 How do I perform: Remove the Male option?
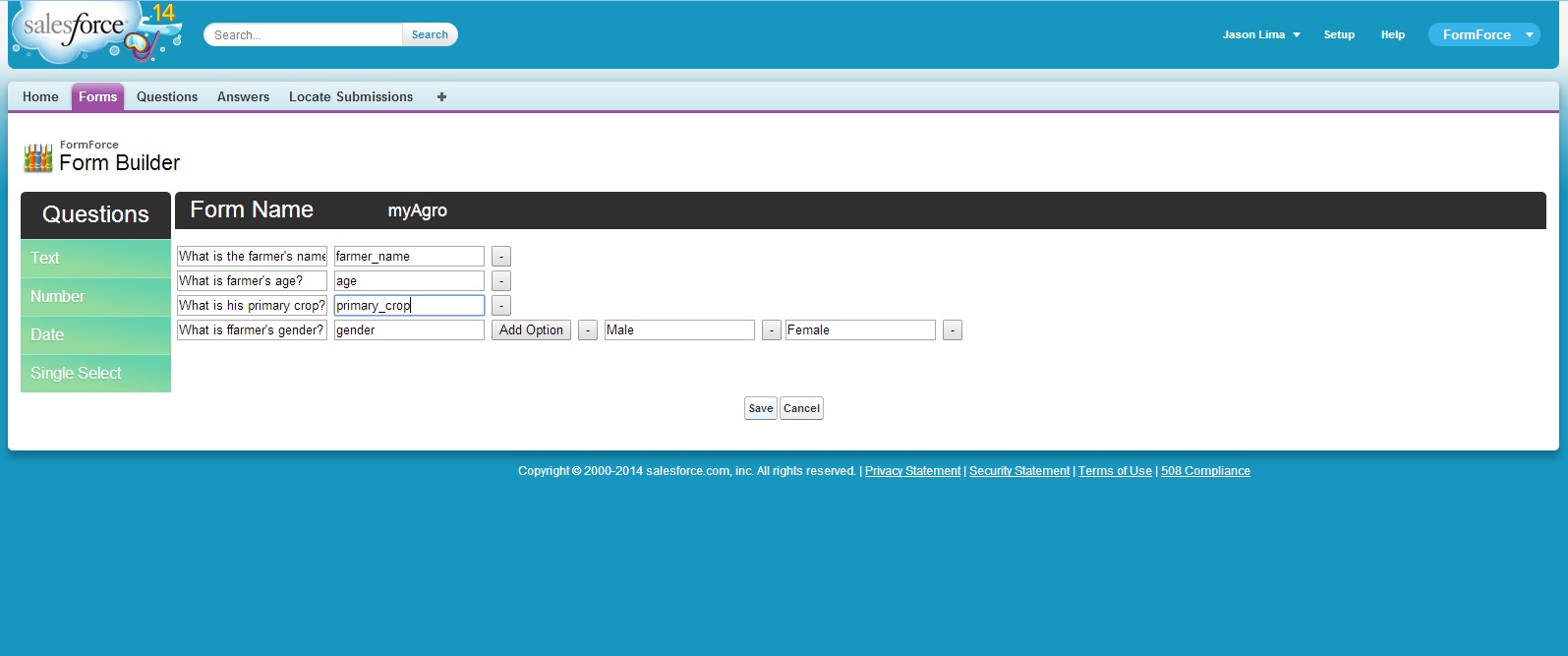coord(772,330)
